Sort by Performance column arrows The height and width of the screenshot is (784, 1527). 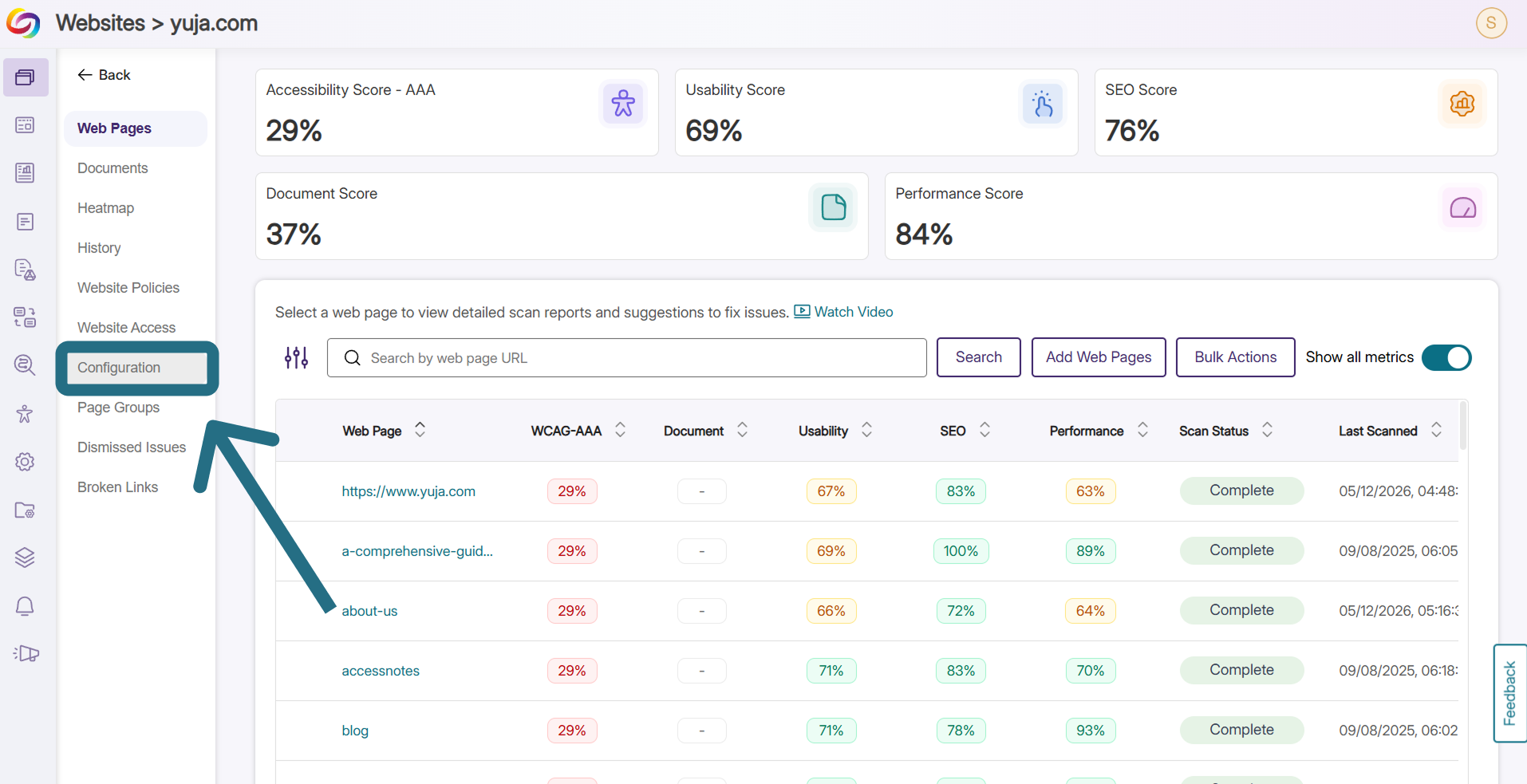(x=1142, y=430)
